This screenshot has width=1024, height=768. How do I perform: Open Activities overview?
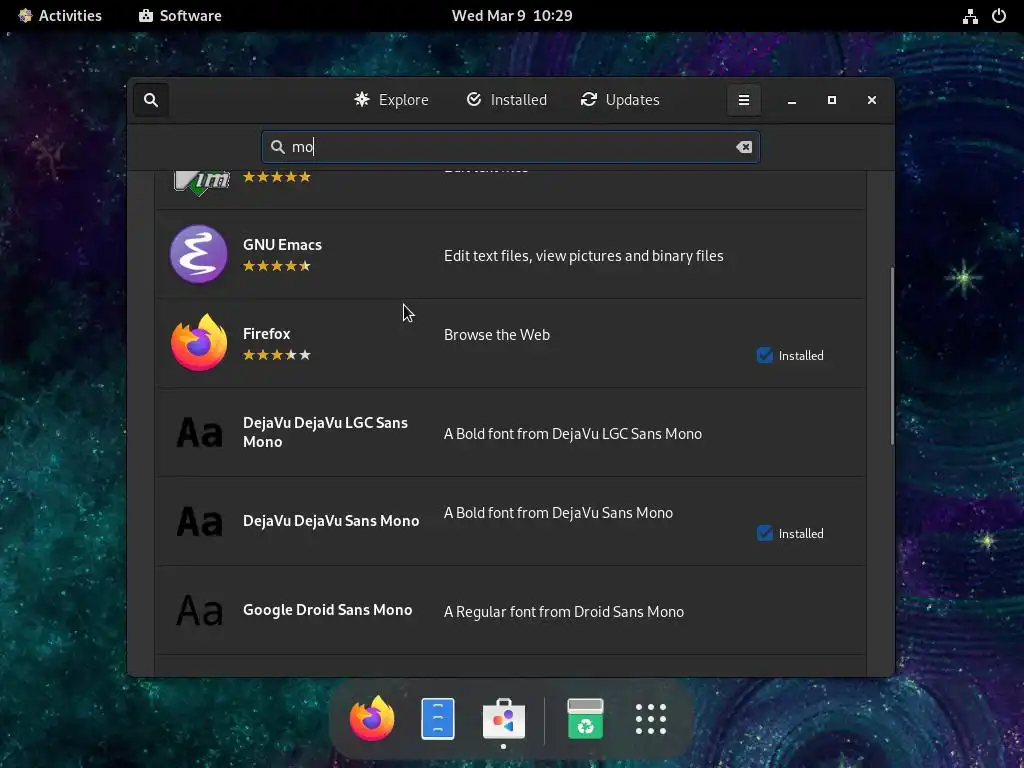pos(60,16)
